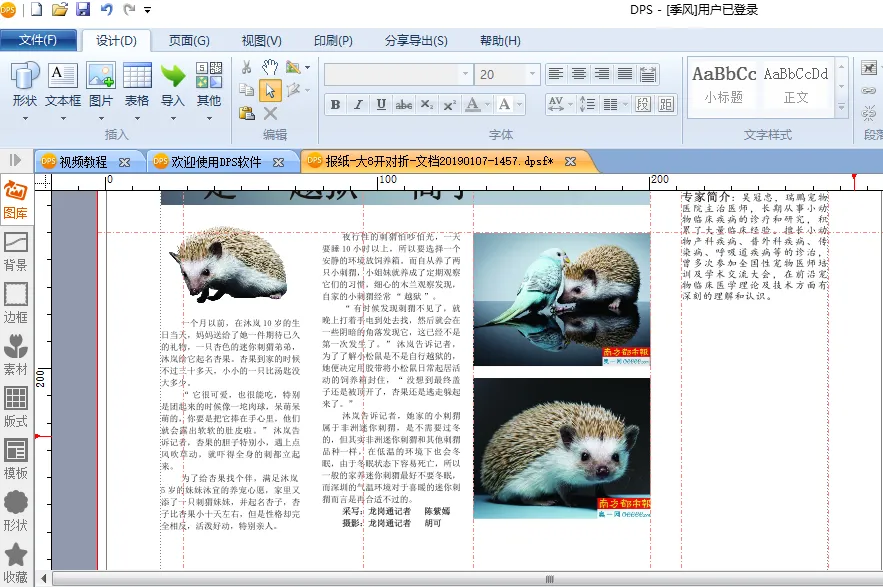
Task: Apply the 小标题 text style
Action: [x=724, y=84]
